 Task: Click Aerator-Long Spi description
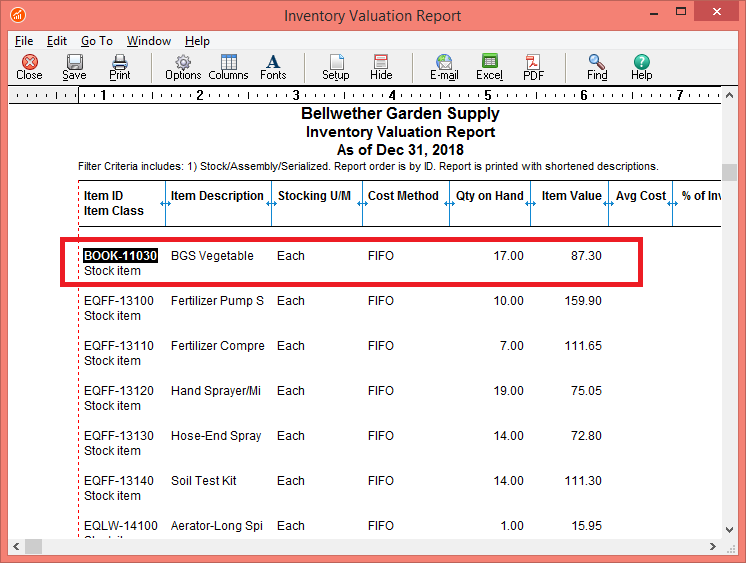[216, 525]
